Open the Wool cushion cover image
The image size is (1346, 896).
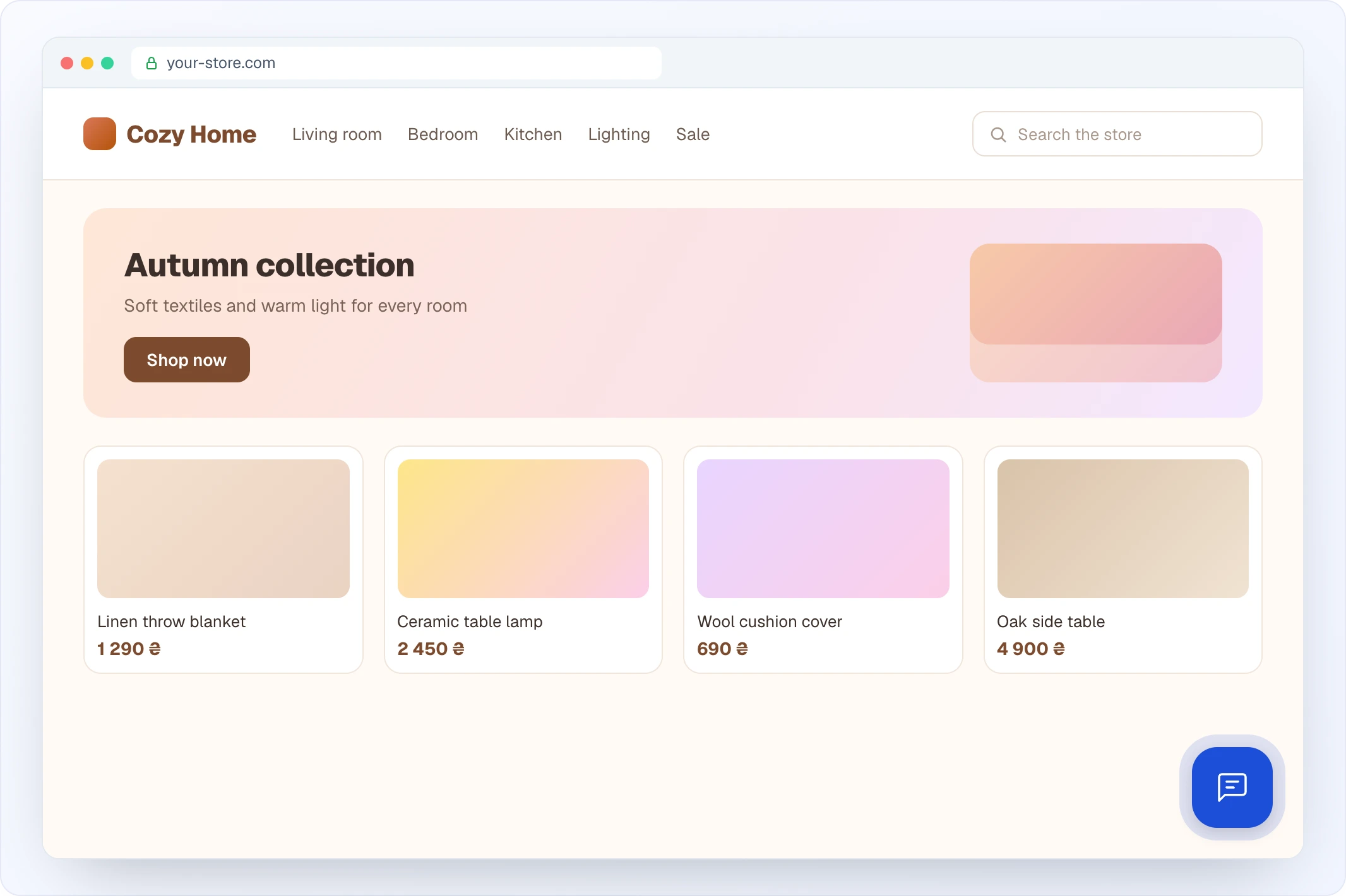[823, 529]
